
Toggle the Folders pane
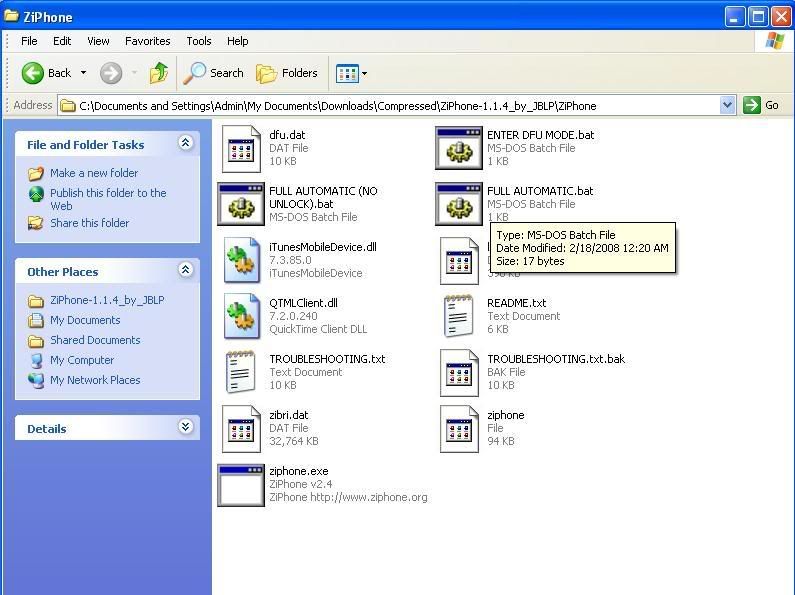click(287, 73)
